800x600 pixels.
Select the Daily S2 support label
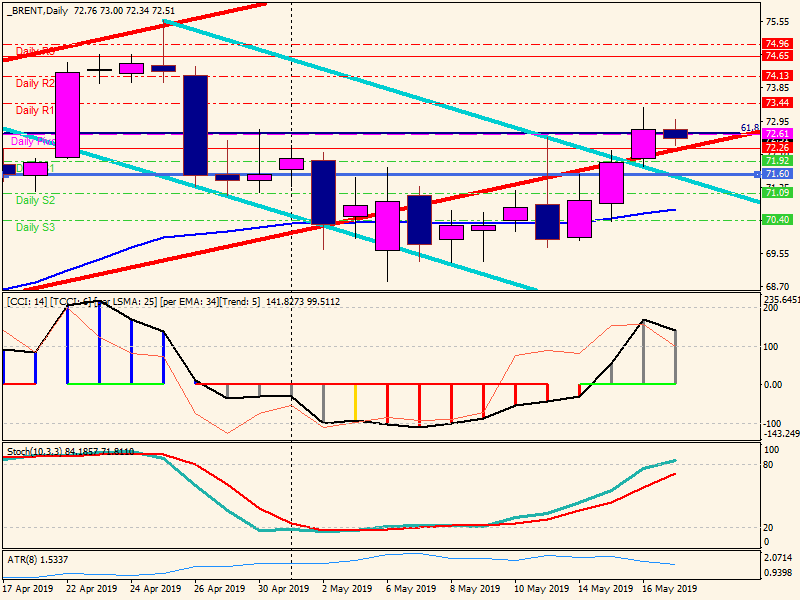point(35,201)
